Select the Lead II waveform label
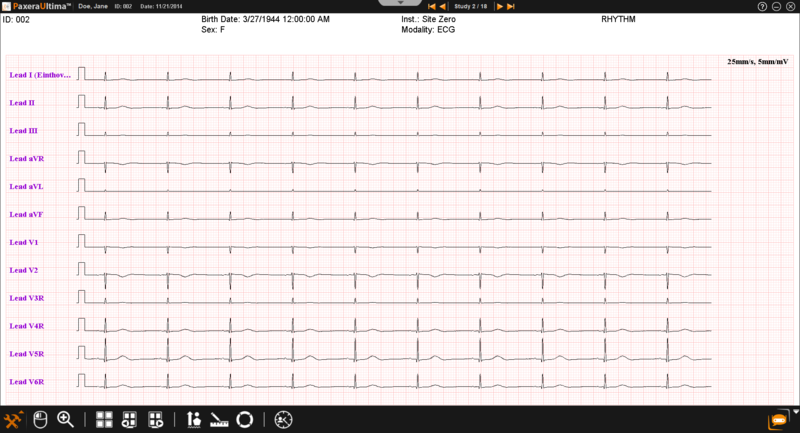 [x=22, y=103]
